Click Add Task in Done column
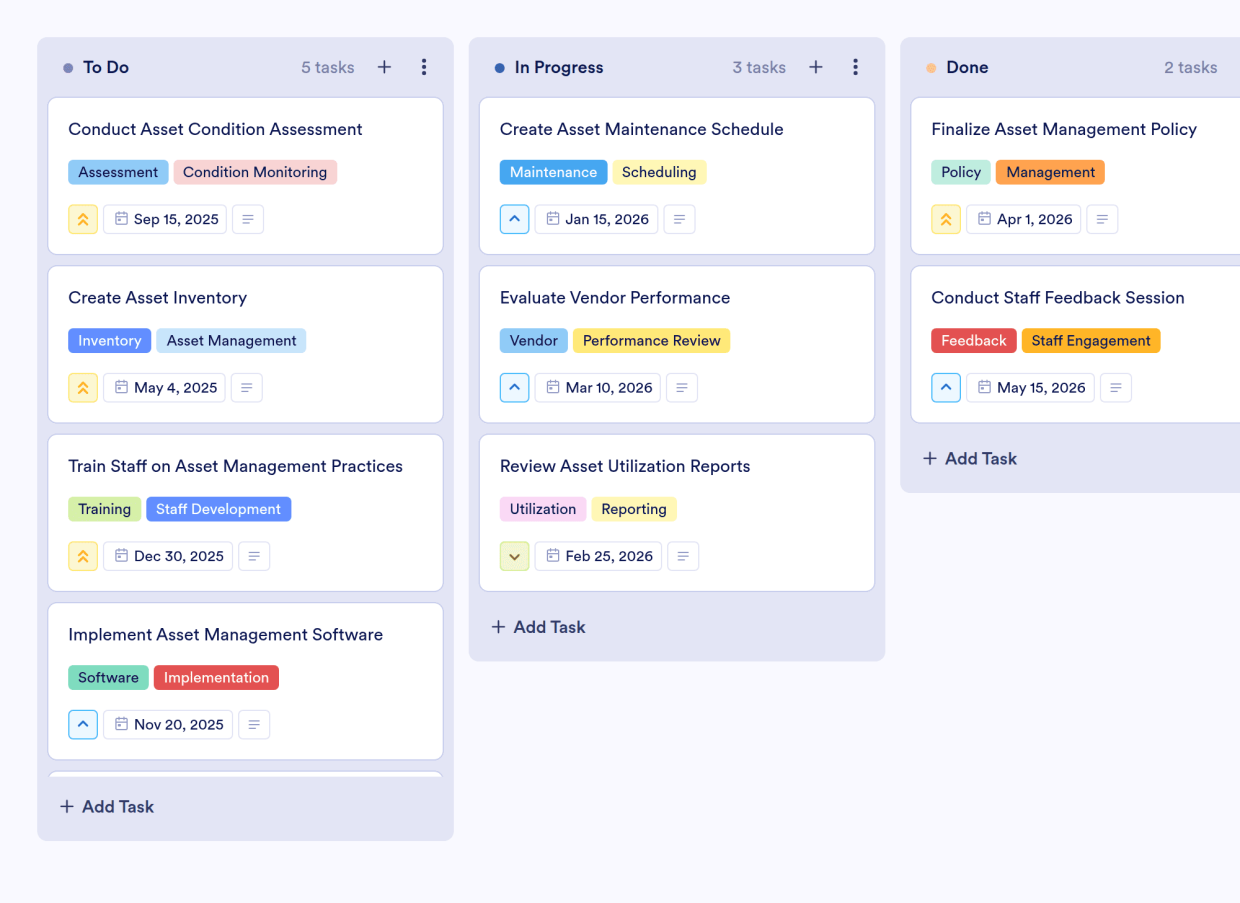Image resolution: width=1240 pixels, height=903 pixels. pyautogui.click(x=970, y=459)
